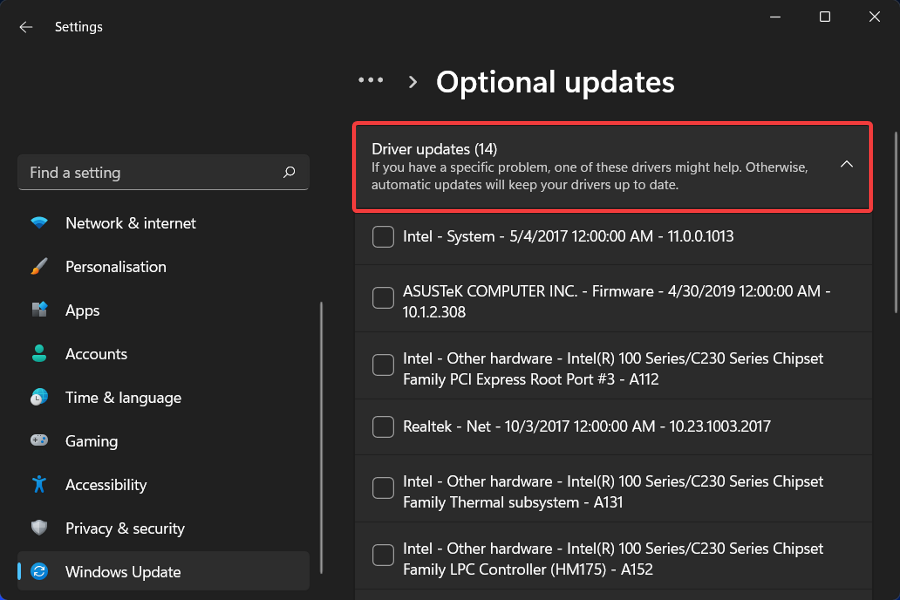Screen dimensions: 900x600
Task: Open Apps settings page
Action: point(164,310)
